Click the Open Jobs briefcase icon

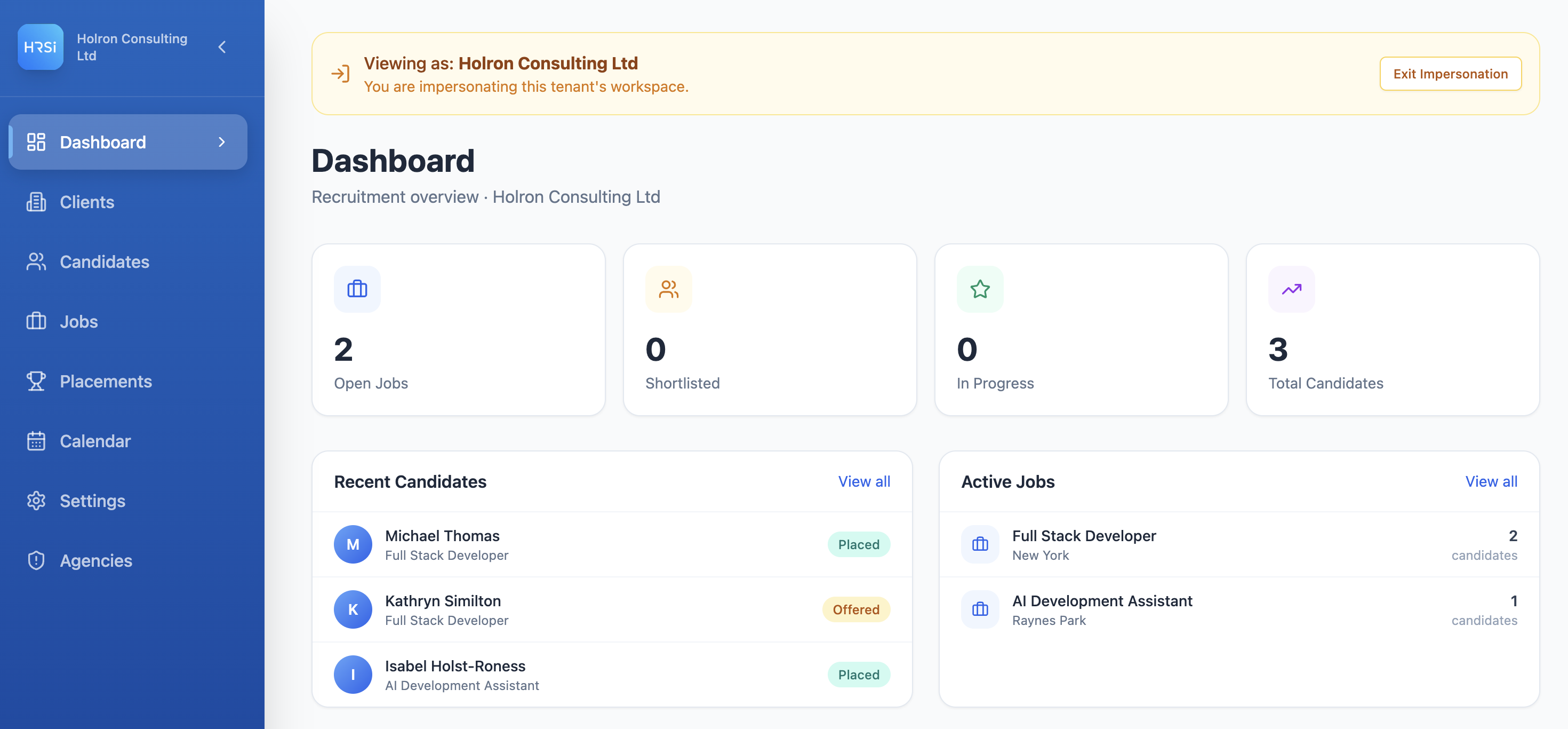[357, 289]
